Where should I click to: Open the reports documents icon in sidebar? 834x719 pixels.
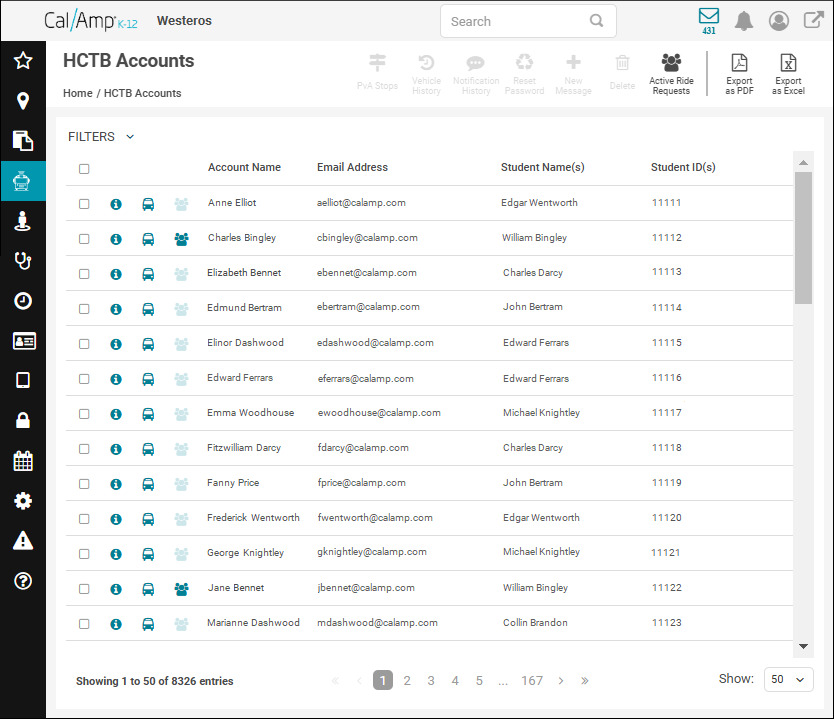pyautogui.click(x=23, y=141)
